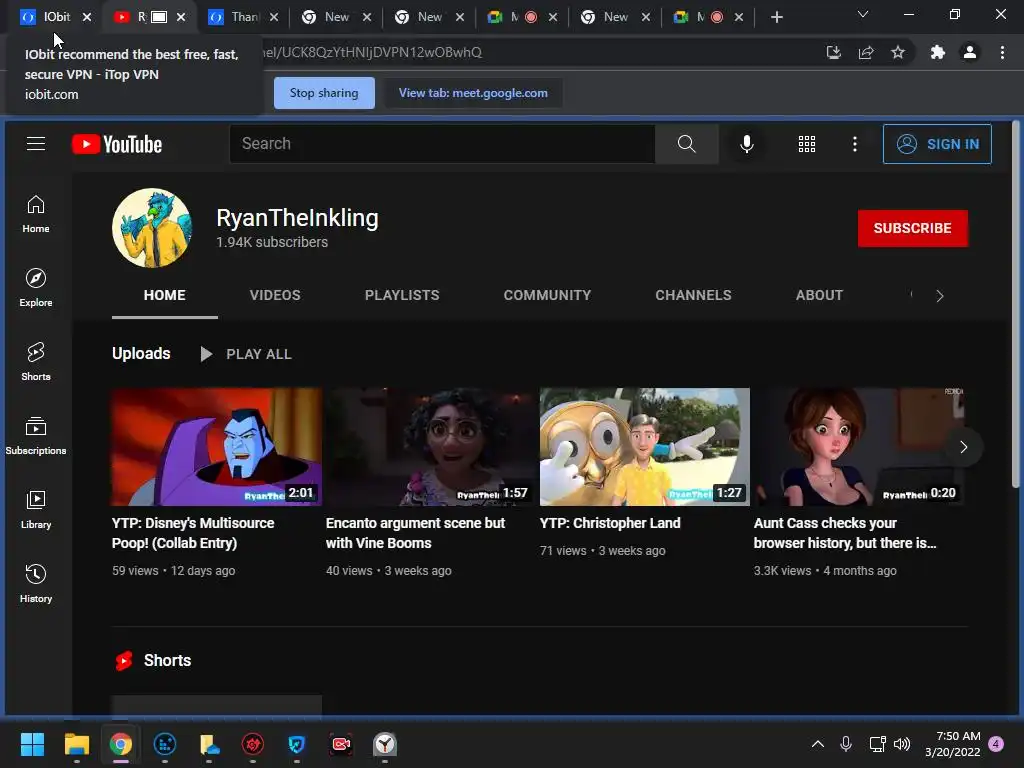Go to Home in the sidebar
This screenshot has width=1024, height=768.
36,214
